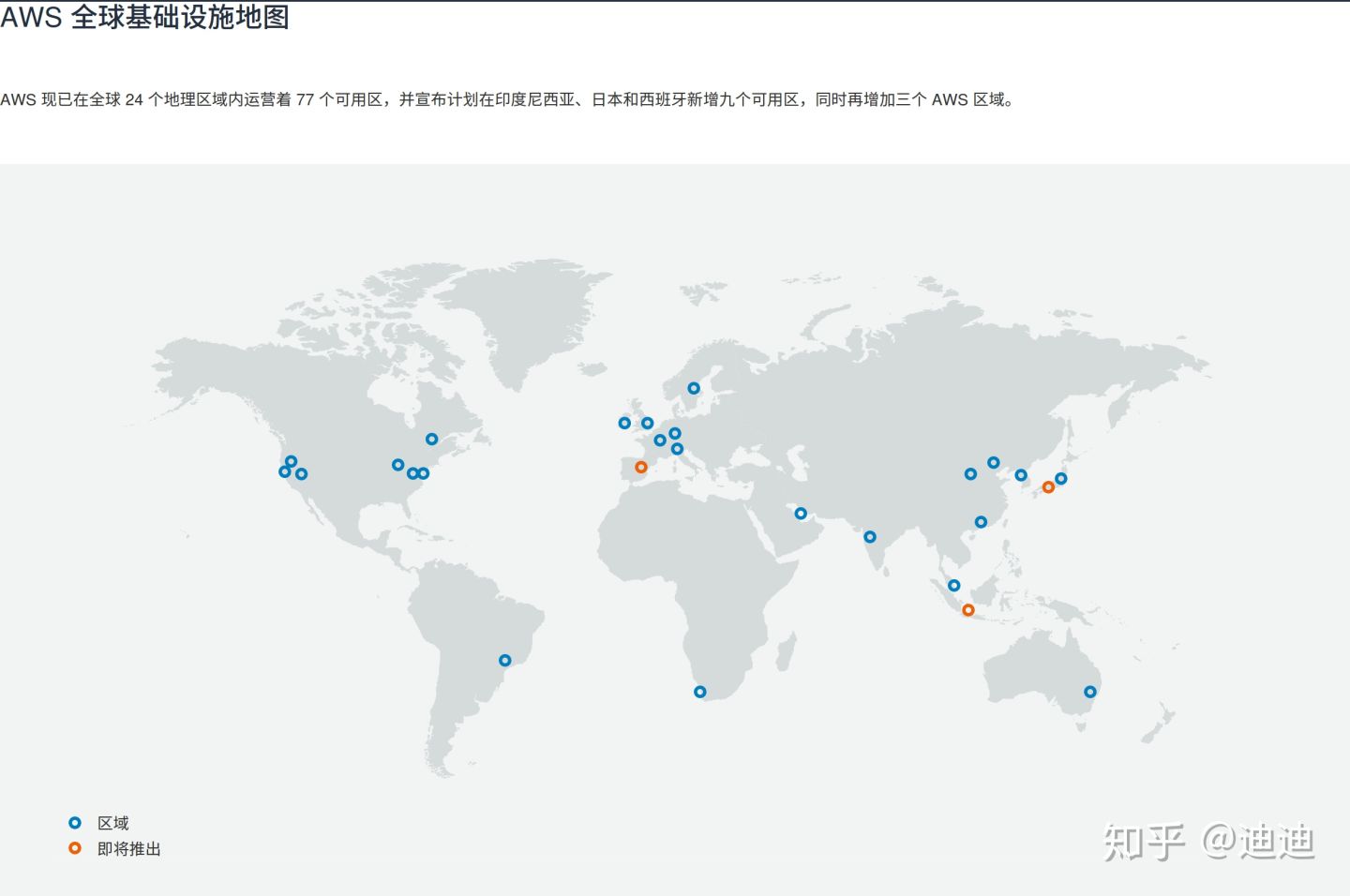Click the AWS 全球基础设施地图 heading
1350x896 pixels.
[x=145, y=18]
